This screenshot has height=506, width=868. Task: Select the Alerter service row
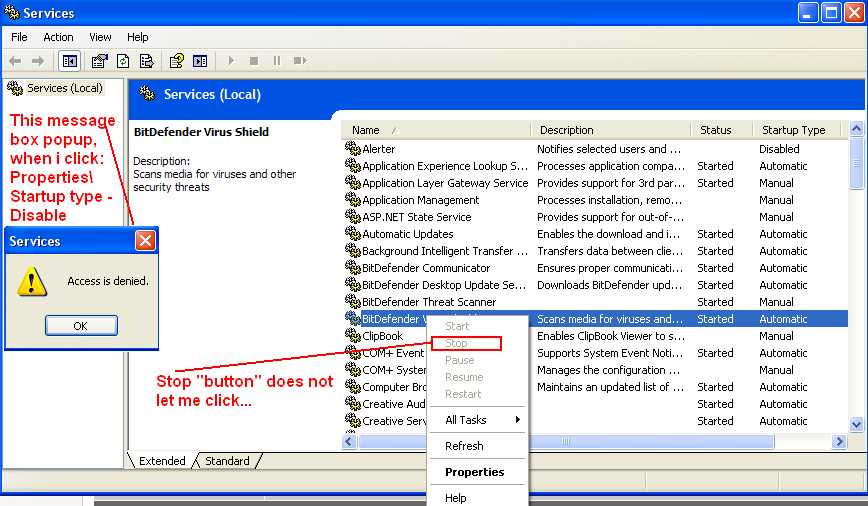595,148
